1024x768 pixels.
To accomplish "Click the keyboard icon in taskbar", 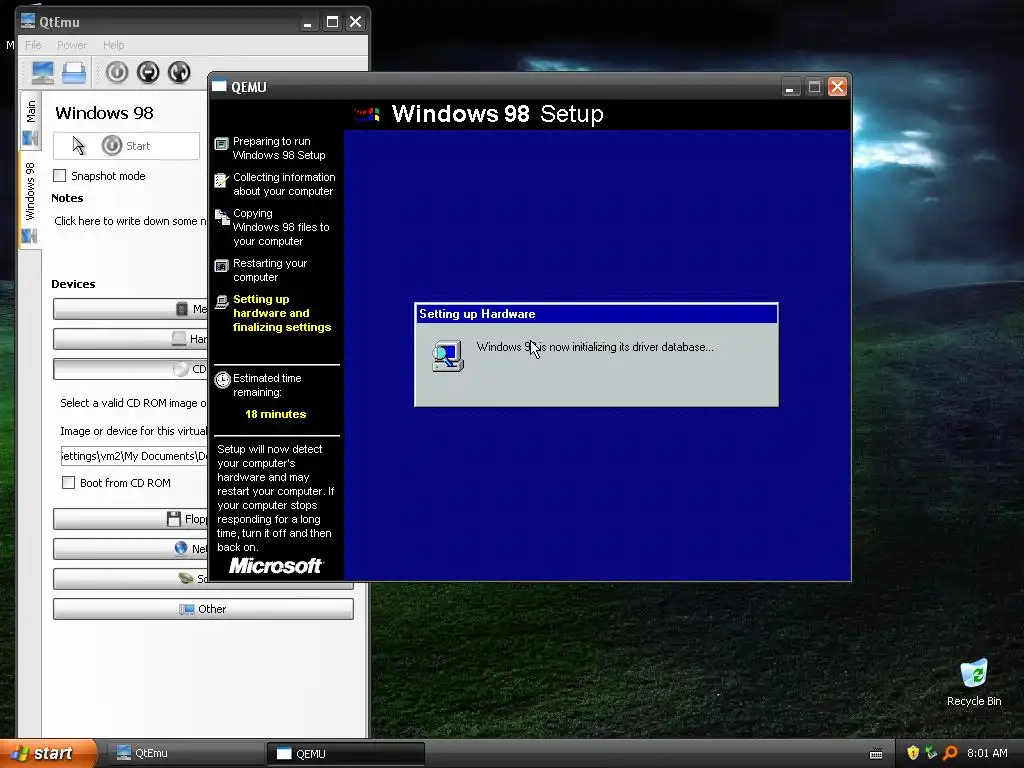I will click(x=876, y=754).
